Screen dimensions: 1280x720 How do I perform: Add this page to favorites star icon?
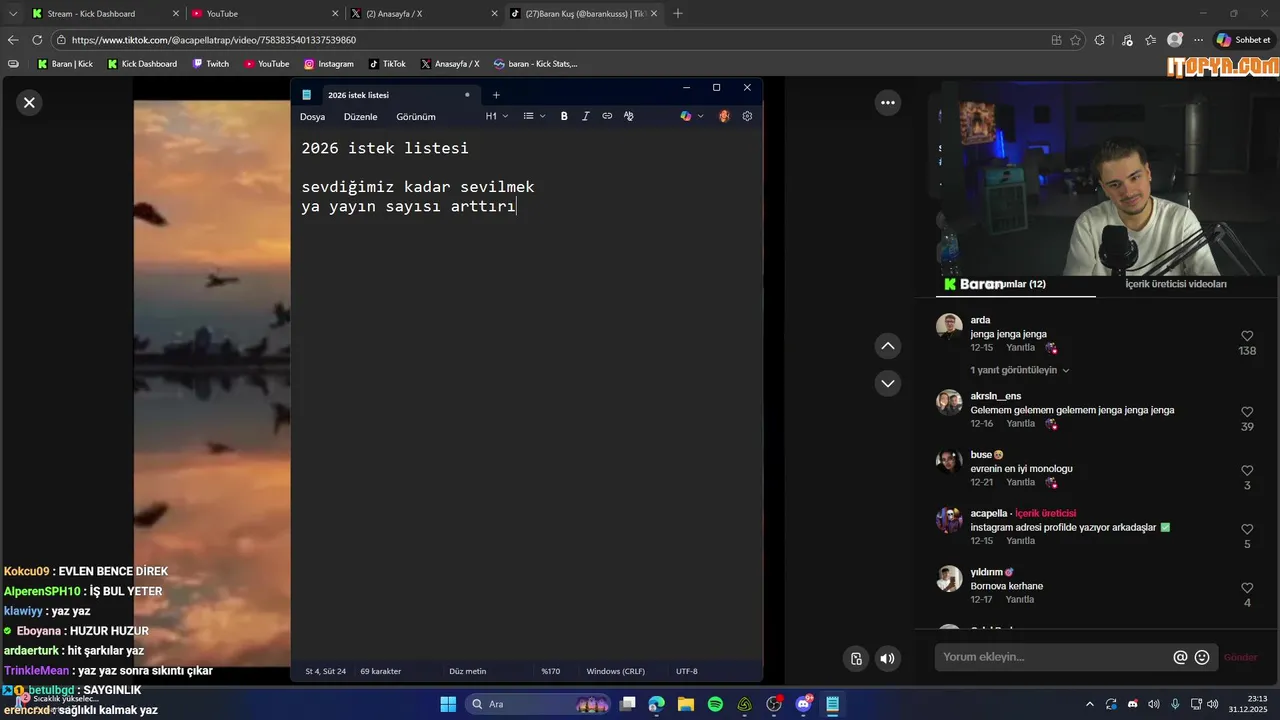point(1076,40)
